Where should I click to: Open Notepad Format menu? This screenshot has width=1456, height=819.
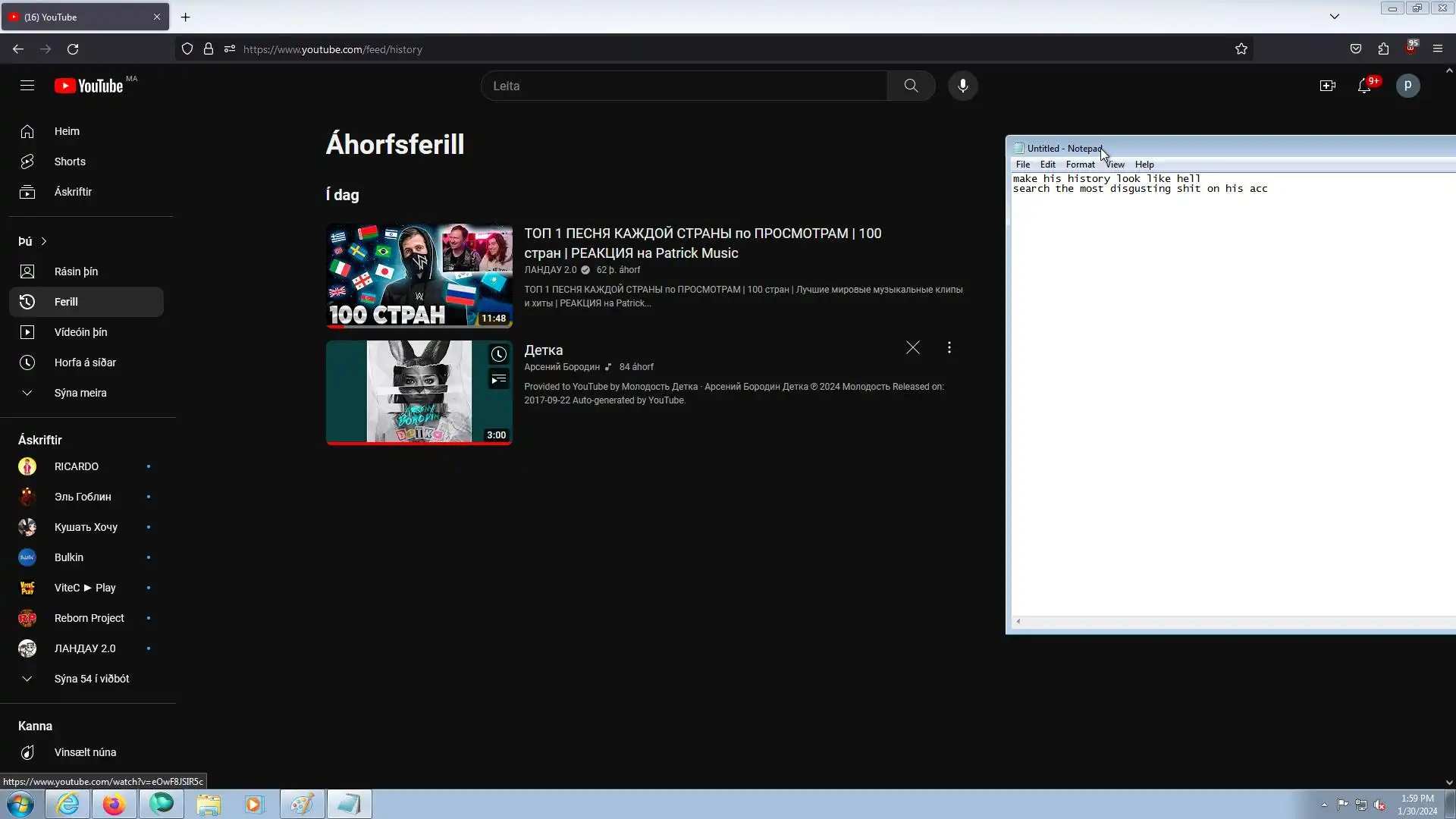(1080, 165)
